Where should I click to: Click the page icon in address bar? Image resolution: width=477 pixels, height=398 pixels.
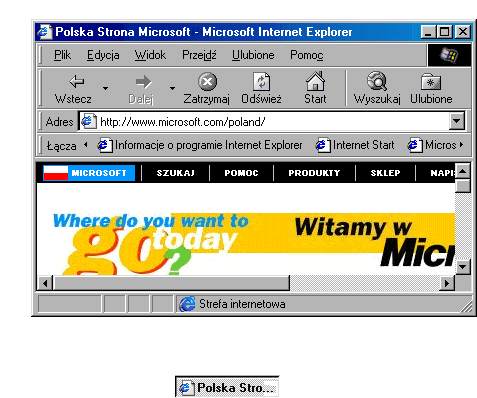point(88,121)
